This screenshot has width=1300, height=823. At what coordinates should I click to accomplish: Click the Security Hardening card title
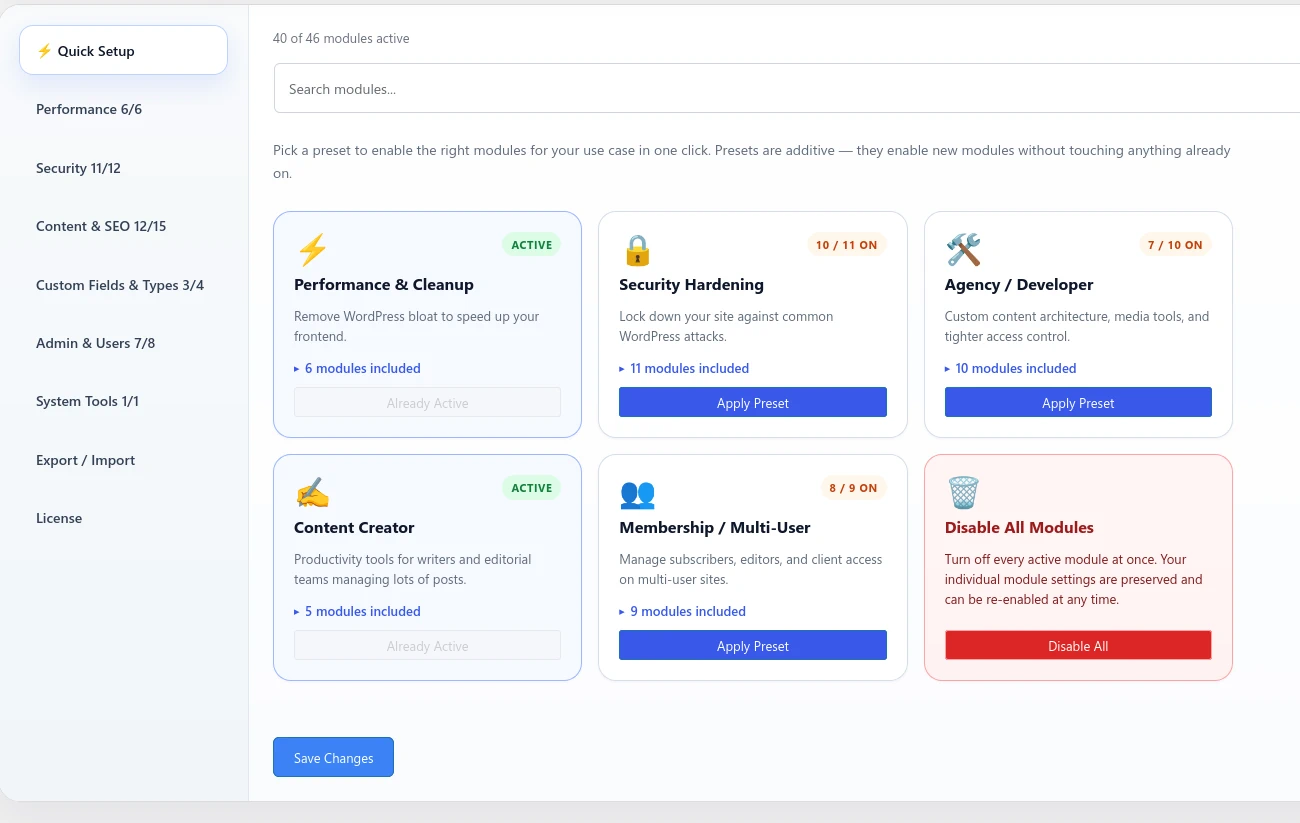pyautogui.click(x=691, y=284)
